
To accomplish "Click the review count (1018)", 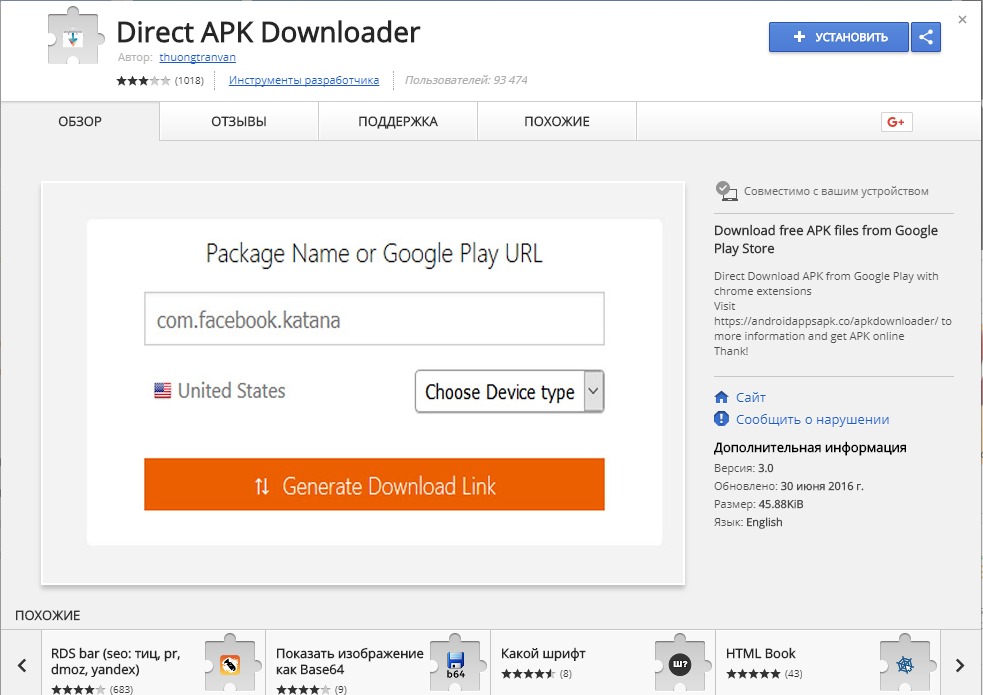I will (x=189, y=80).
